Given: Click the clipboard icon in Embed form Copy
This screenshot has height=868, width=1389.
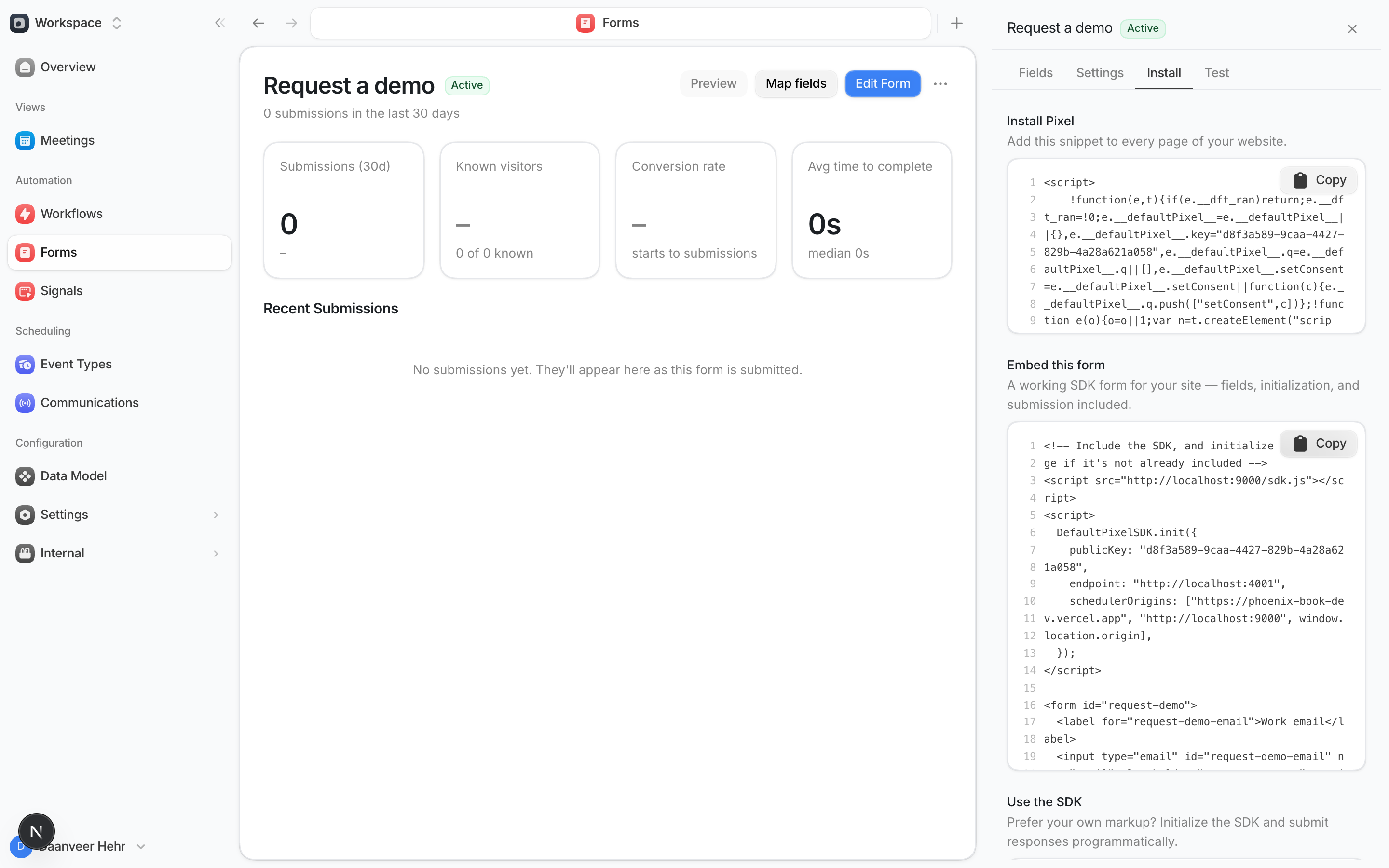Looking at the screenshot, I should coord(1300,443).
